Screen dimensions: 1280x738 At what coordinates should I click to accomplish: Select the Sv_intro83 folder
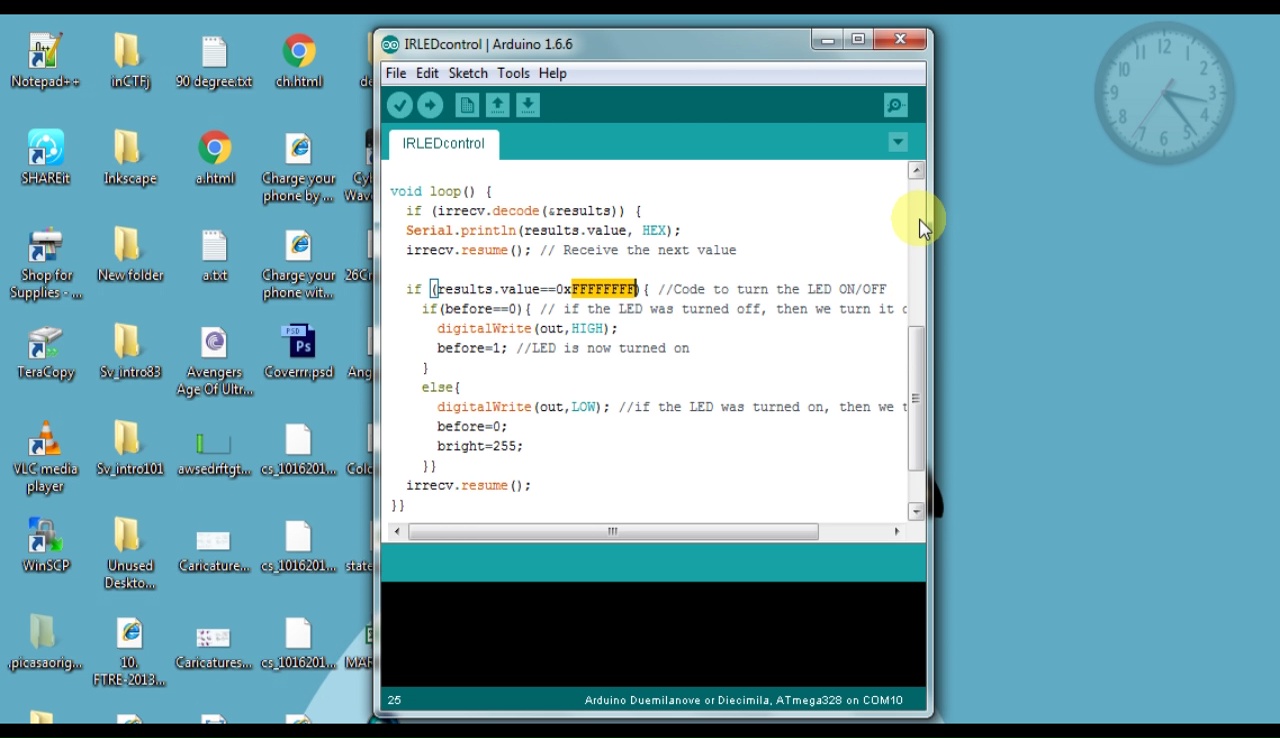(x=130, y=352)
